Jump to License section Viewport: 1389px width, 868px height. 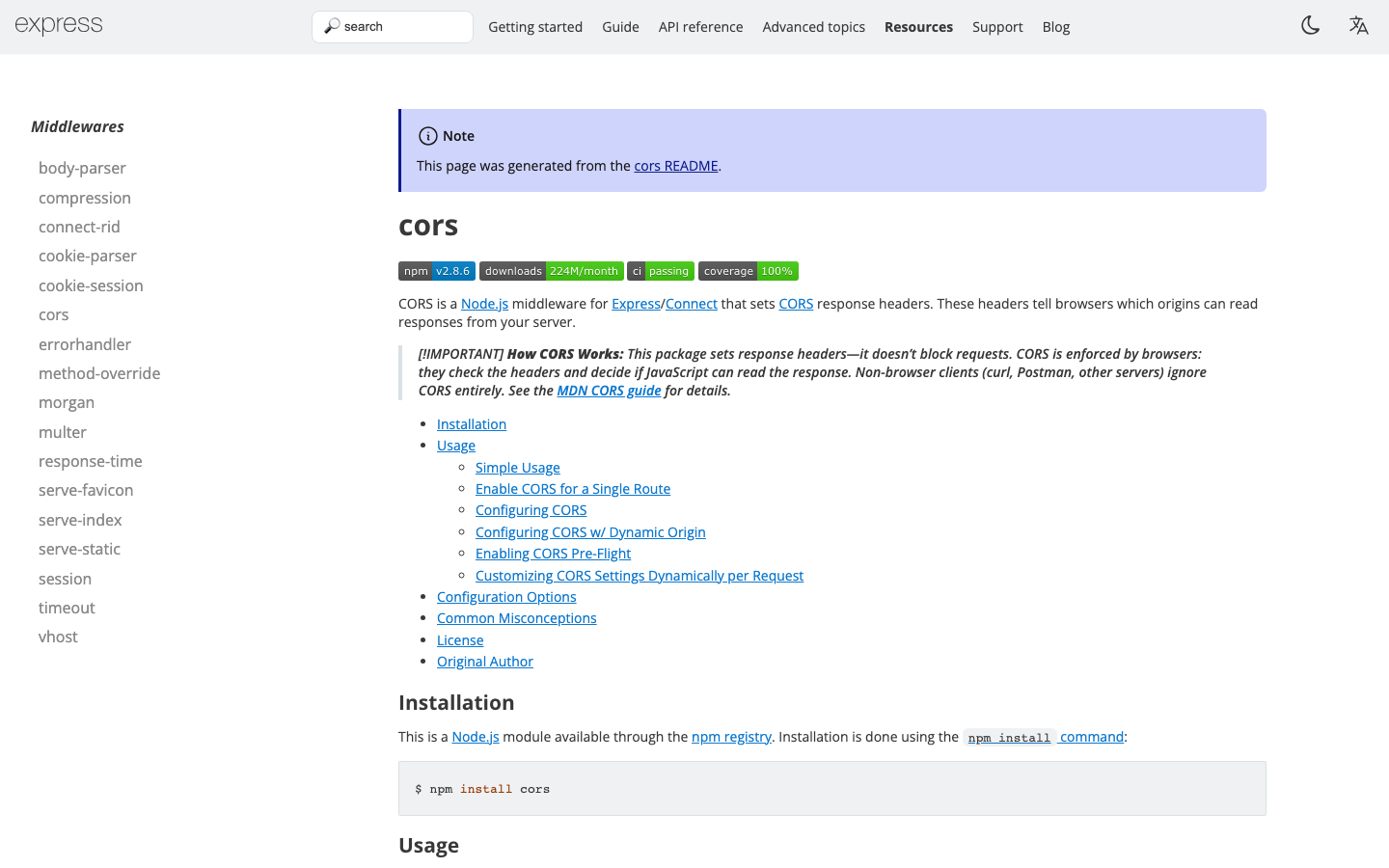point(460,640)
